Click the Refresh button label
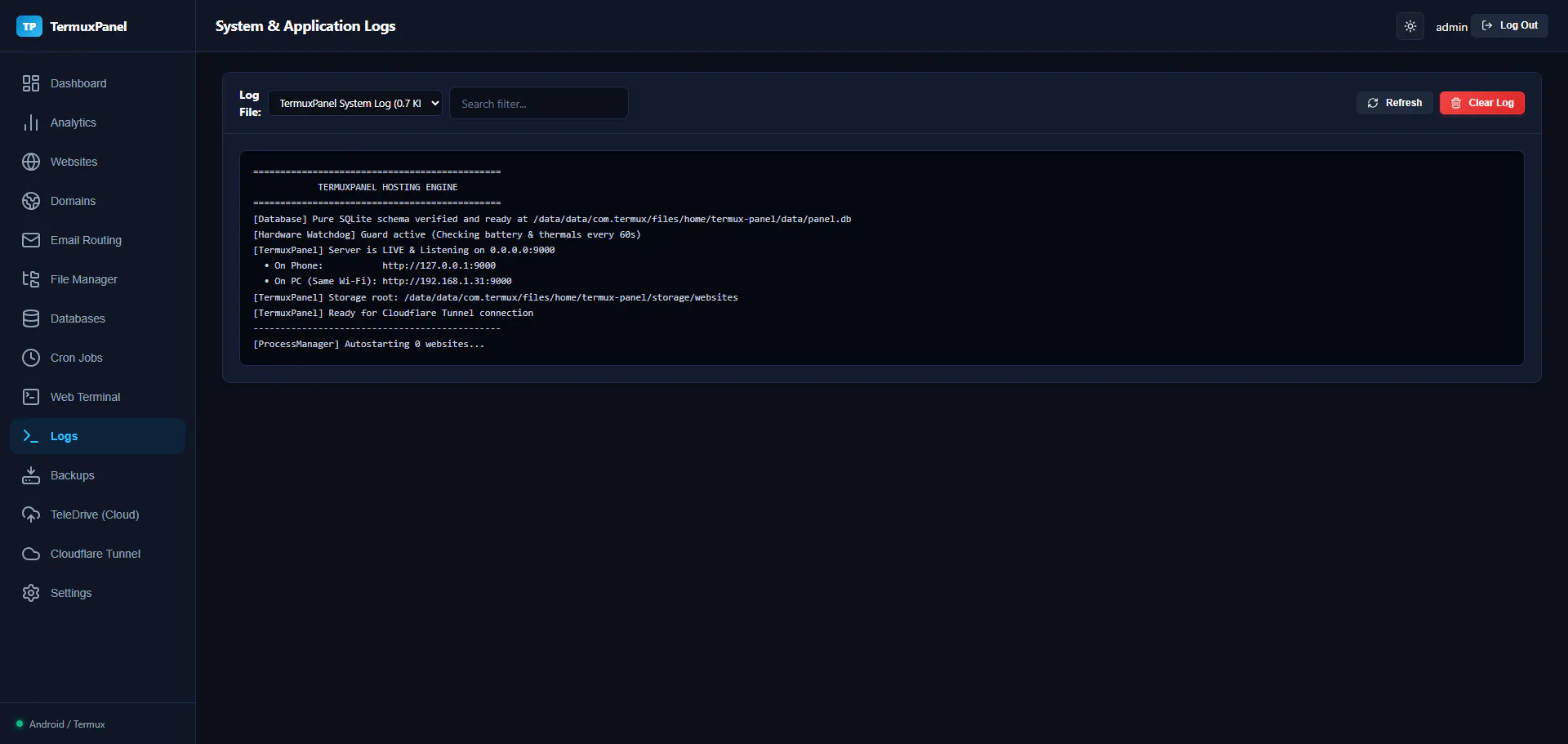The width and height of the screenshot is (1568, 744). [1404, 103]
